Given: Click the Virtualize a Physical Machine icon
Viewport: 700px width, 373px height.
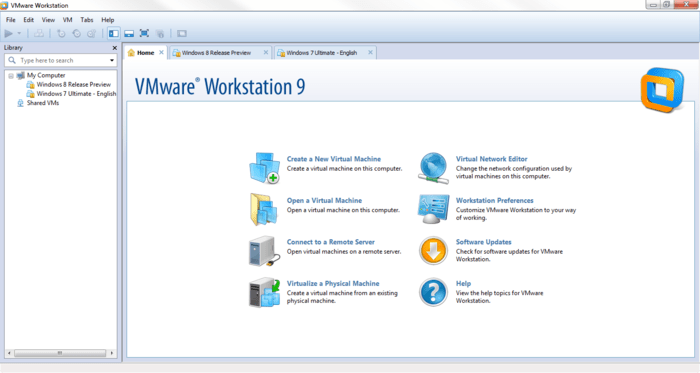Looking at the screenshot, I should [264, 293].
